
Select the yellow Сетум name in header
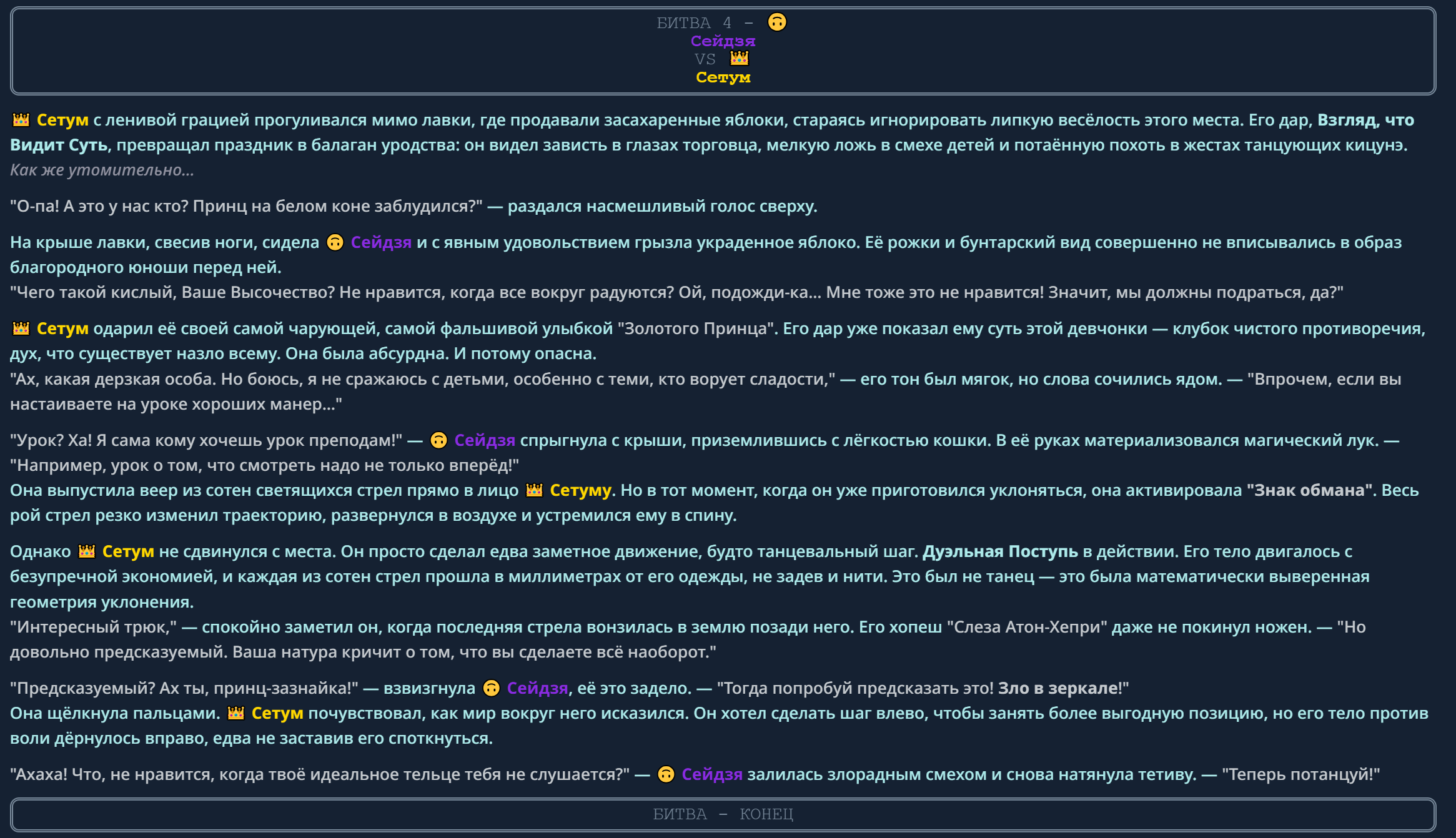pos(723,77)
